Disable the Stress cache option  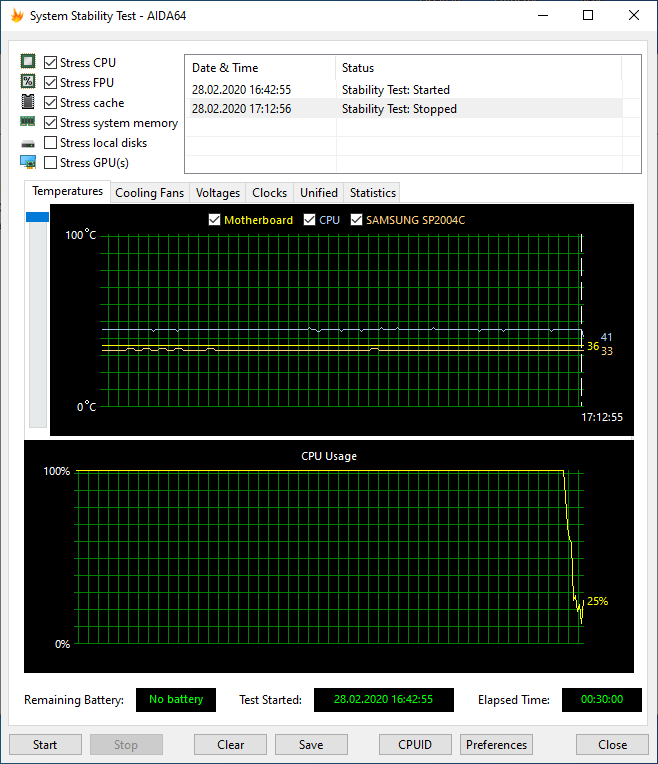(x=50, y=102)
